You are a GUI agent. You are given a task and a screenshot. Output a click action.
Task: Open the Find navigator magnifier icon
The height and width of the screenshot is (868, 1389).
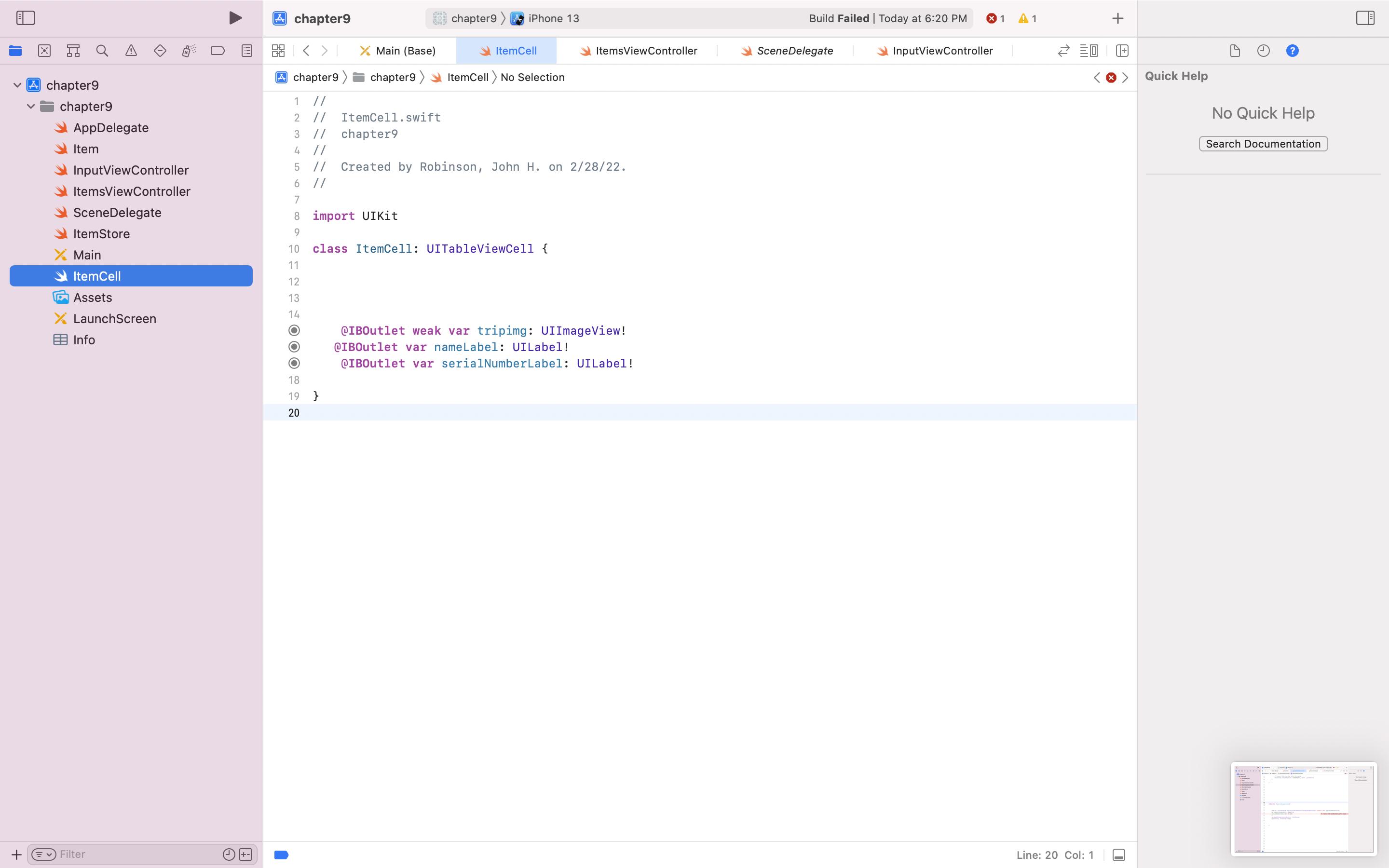point(102,51)
